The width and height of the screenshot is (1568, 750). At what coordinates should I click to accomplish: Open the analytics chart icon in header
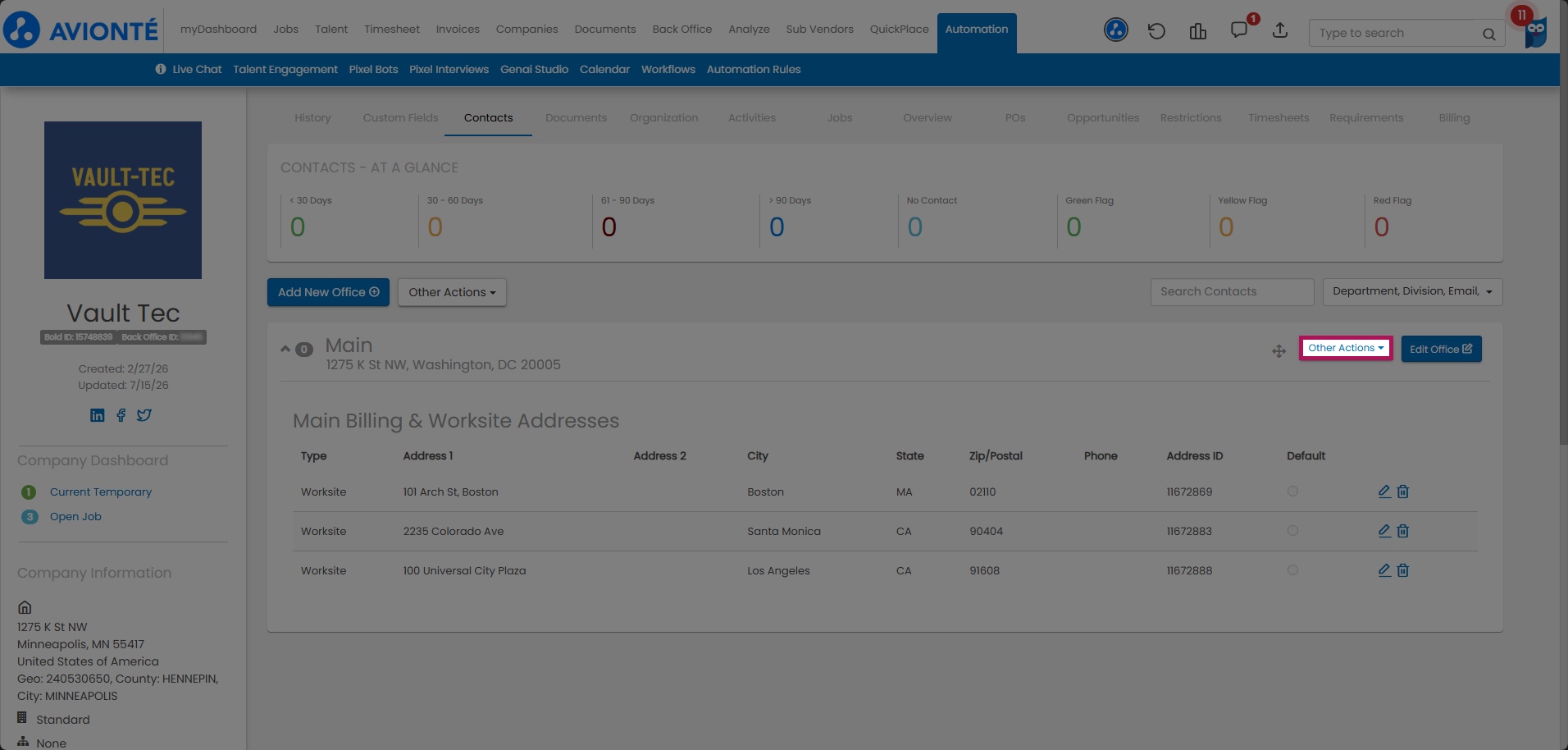click(1198, 31)
